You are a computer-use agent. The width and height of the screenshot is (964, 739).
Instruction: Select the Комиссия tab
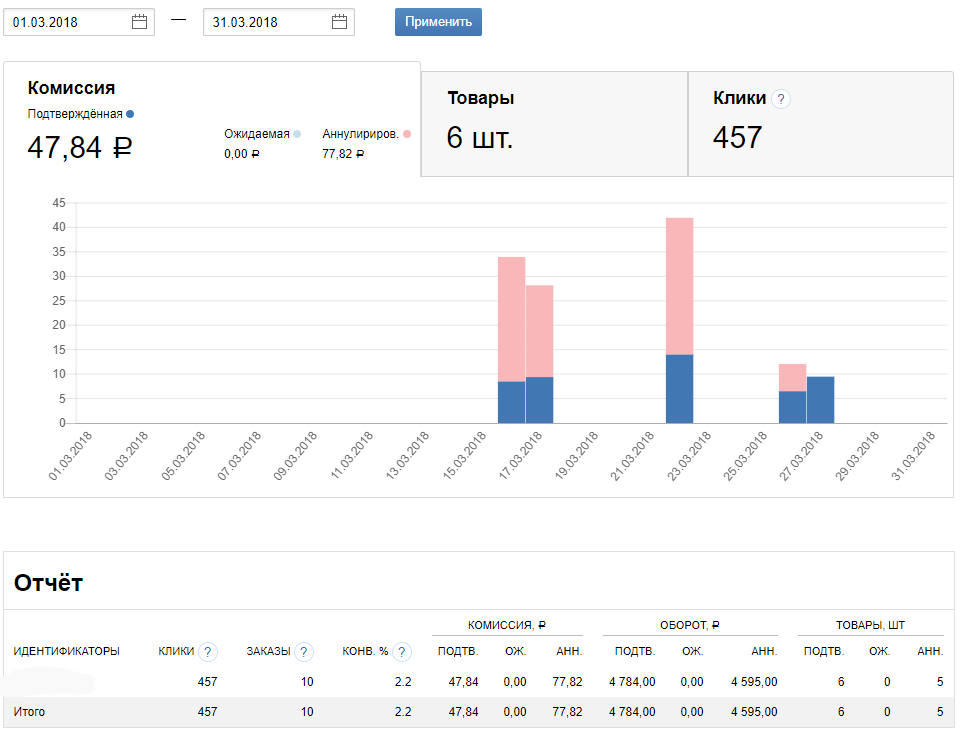pyautogui.click(x=211, y=120)
